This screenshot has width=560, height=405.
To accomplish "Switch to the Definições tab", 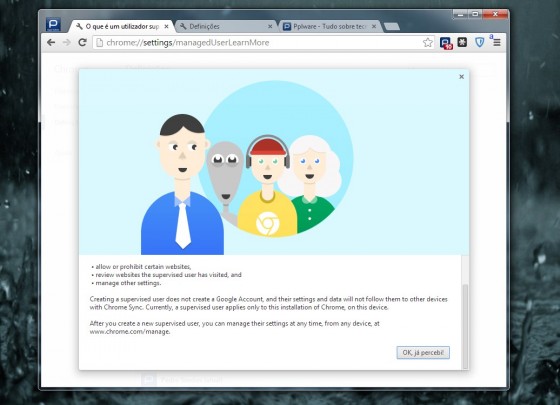I will (225, 26).
